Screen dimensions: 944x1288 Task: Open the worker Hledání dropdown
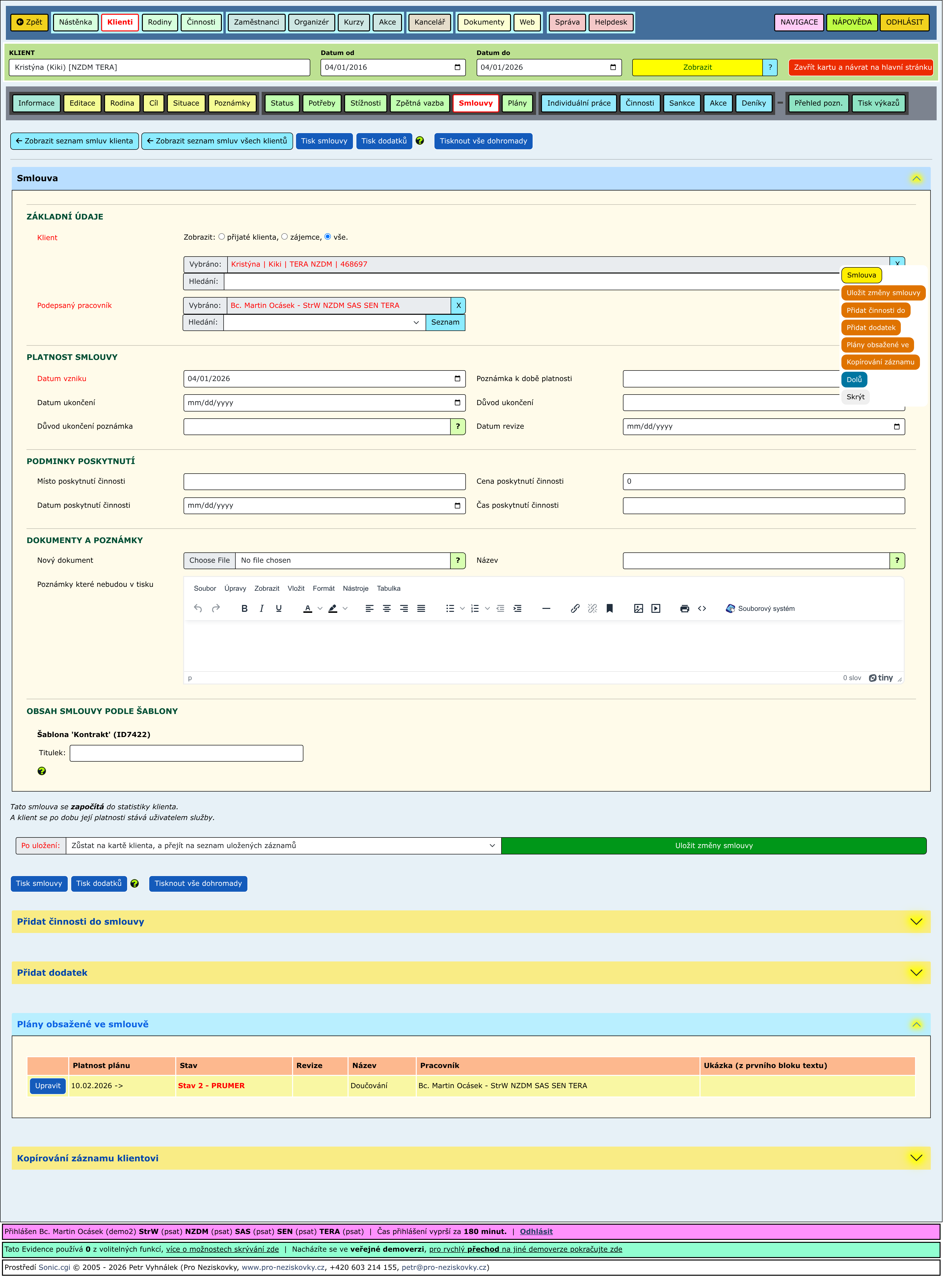point(324,323)
